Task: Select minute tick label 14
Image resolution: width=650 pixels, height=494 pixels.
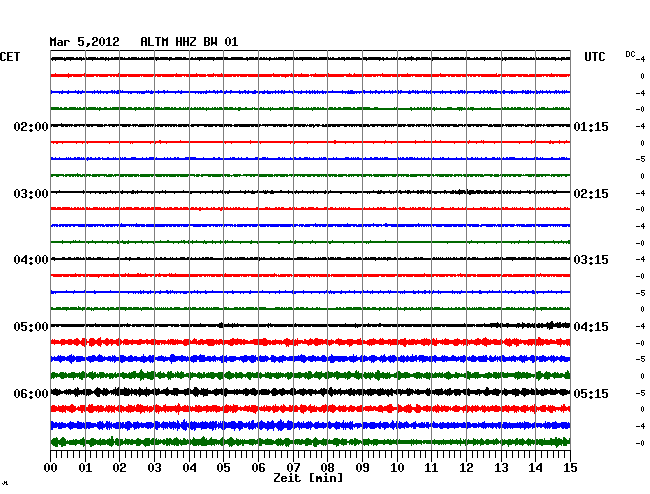Action: click(535, 468)
